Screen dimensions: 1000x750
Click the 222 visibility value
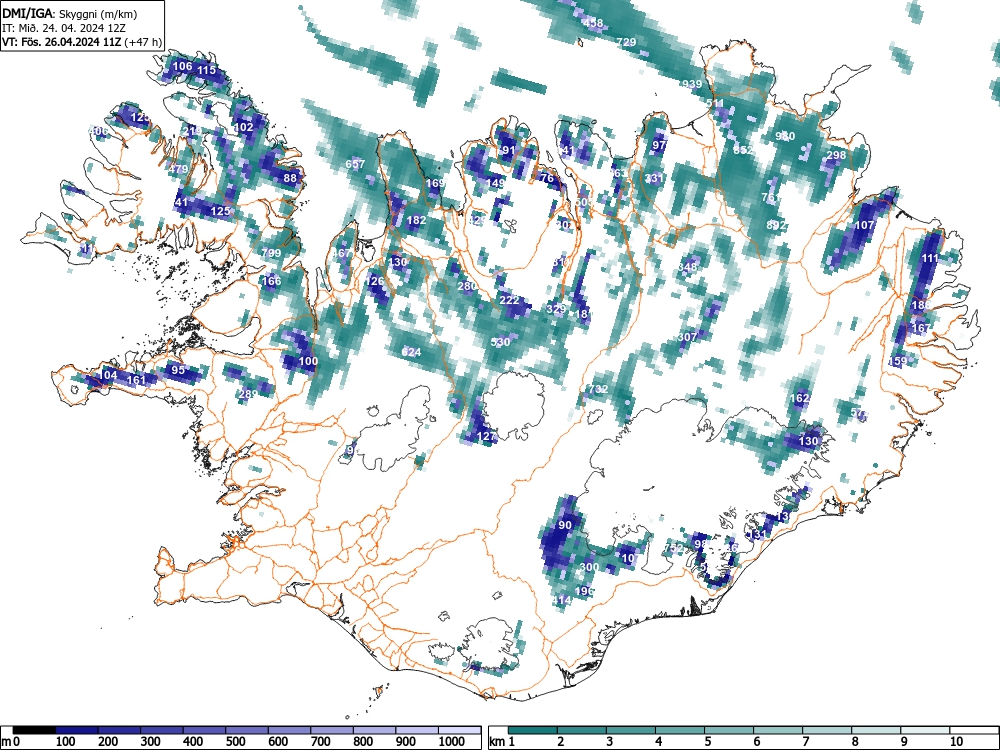[510, 300]
